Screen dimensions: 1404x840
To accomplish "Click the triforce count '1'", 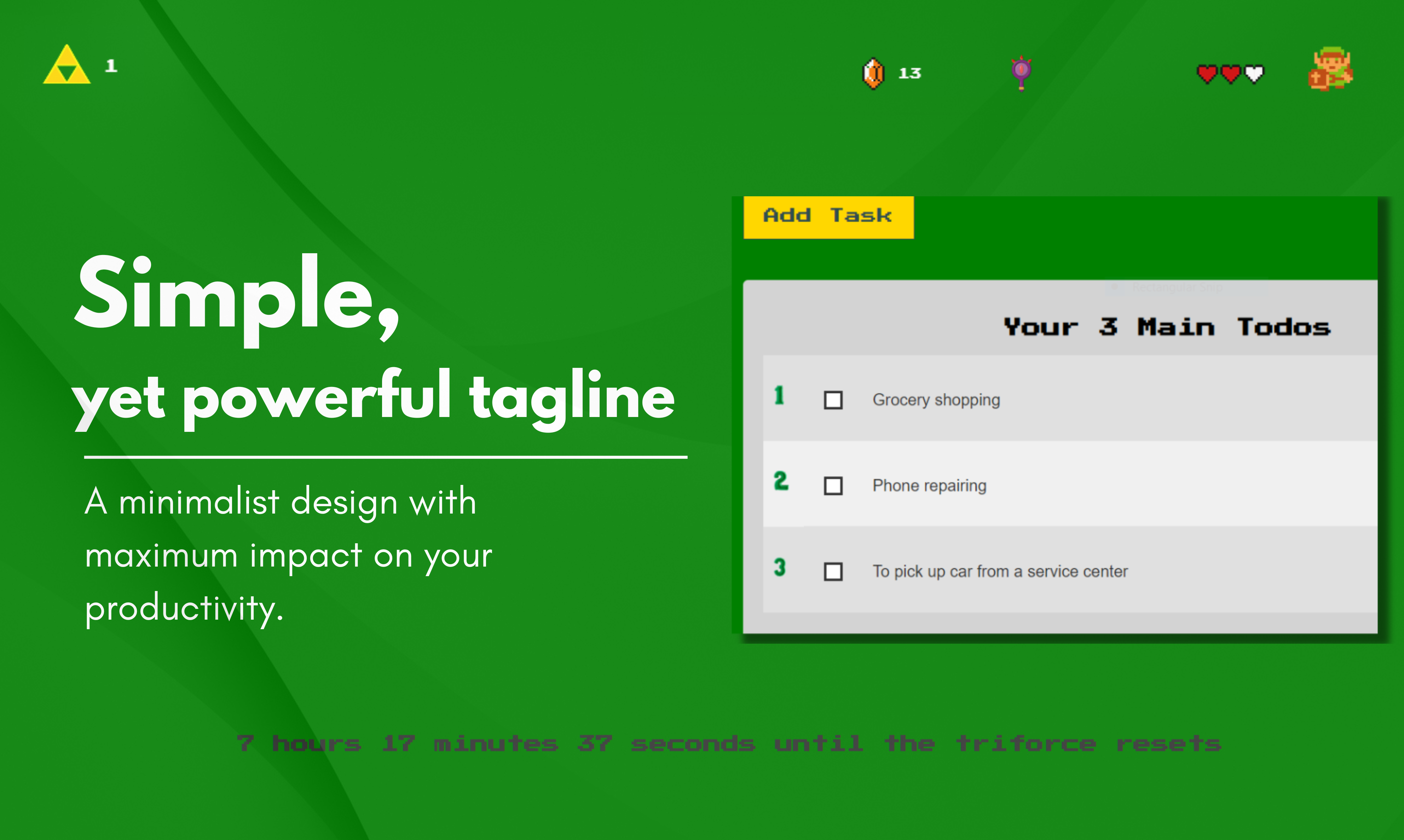I will tap(111, 66).
